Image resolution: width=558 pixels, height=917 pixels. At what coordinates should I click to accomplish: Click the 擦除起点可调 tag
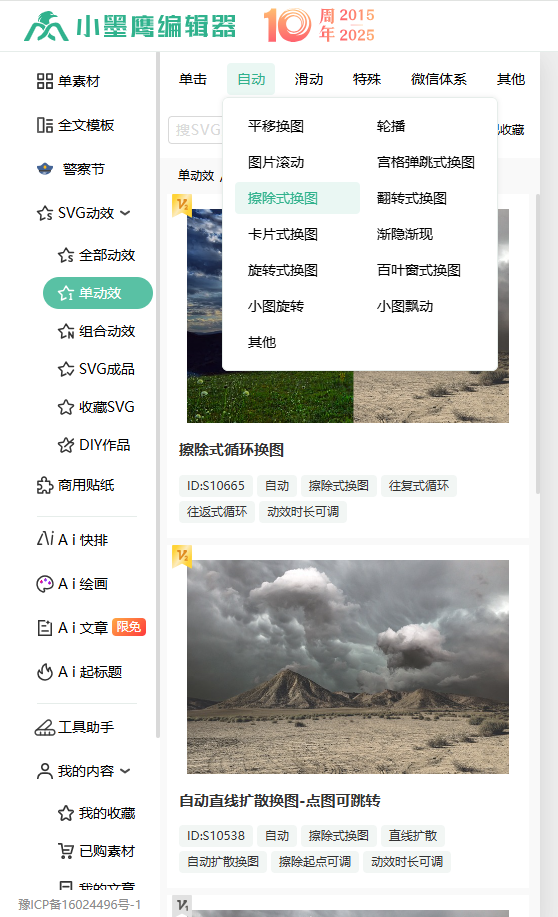click(315, 862)
